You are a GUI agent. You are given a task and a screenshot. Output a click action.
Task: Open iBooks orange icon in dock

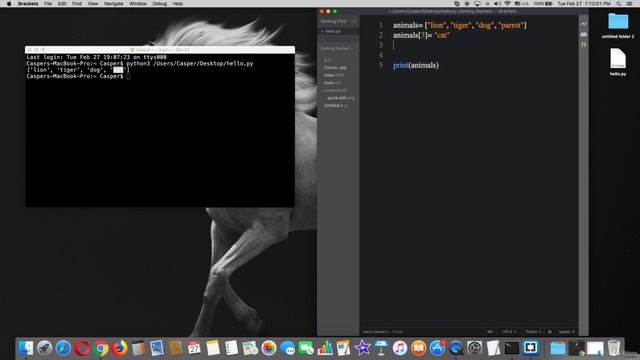(418, 348)
